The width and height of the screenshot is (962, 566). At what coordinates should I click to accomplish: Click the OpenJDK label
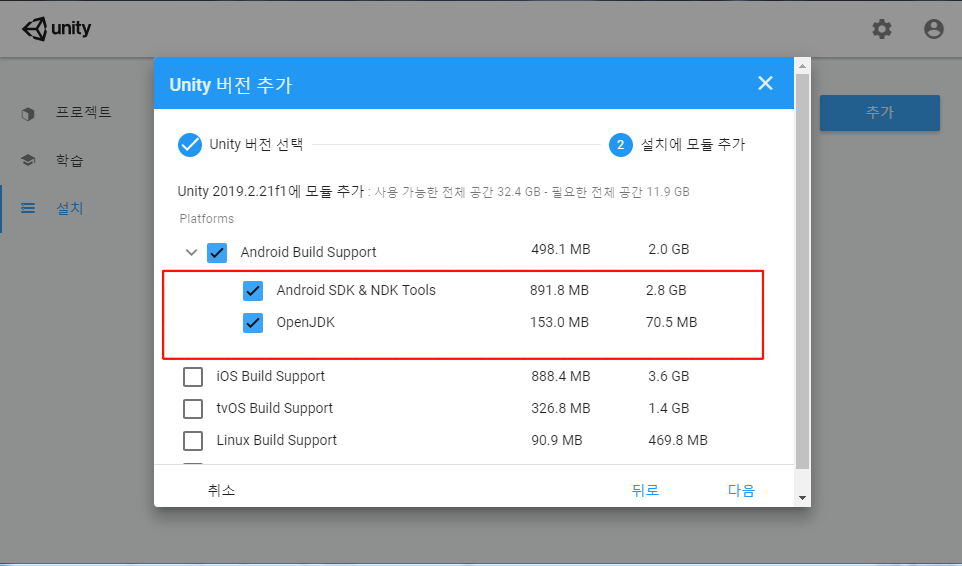click(x=306, y=323)
